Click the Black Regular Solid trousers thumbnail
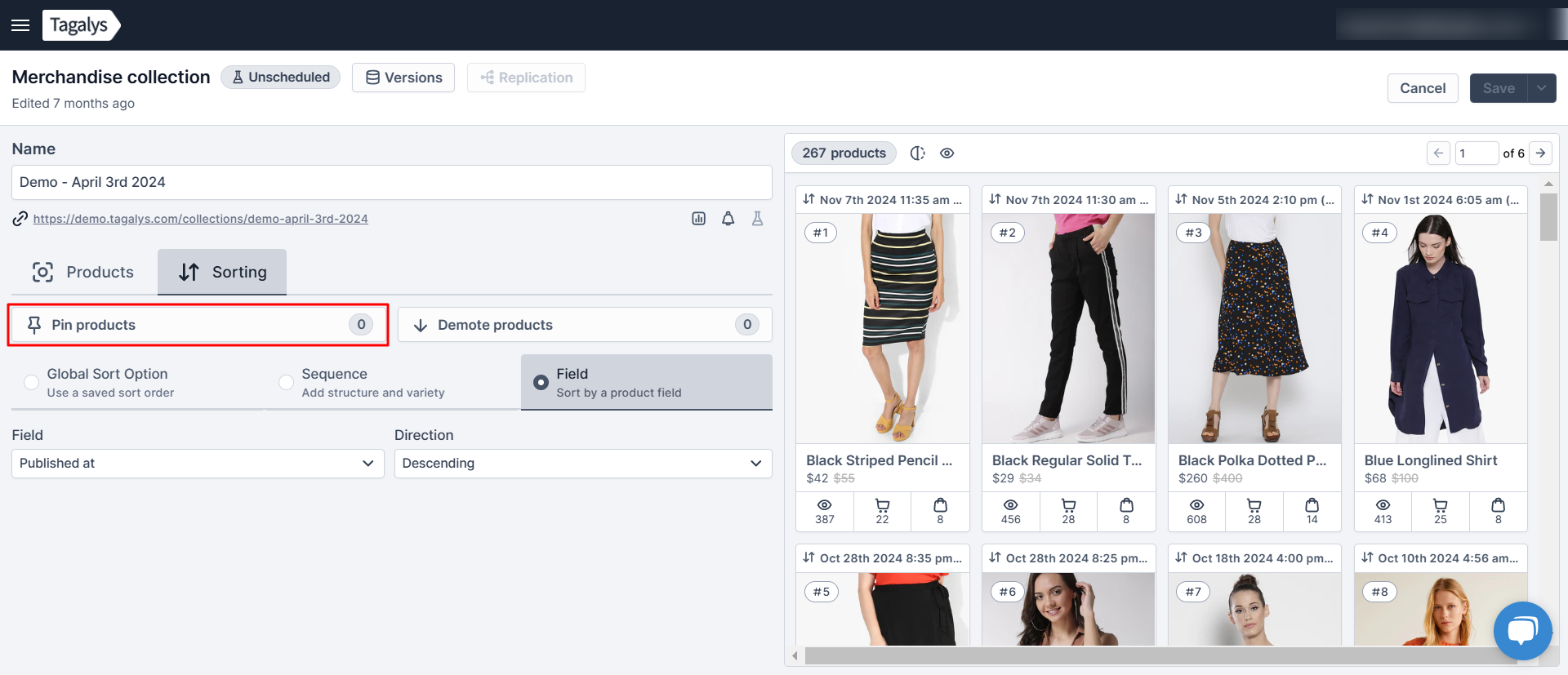Viewport: 1568px width, 675px height. point(1069,329)
